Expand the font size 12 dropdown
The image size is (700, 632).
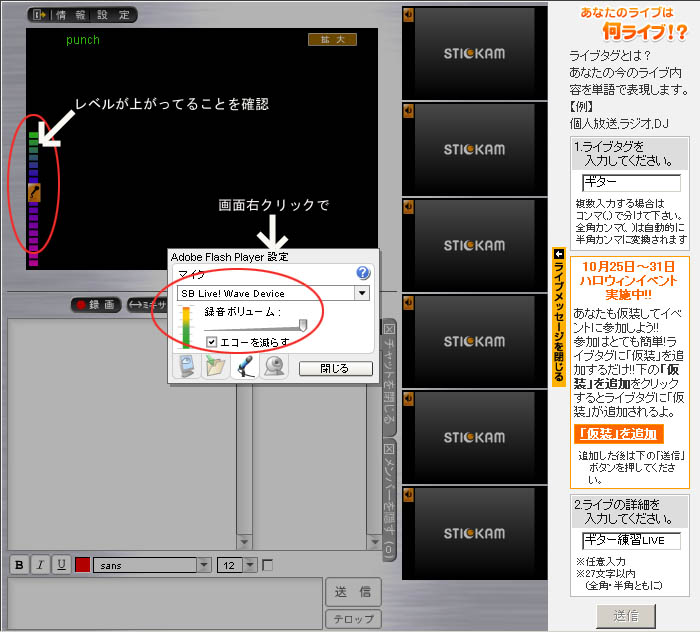(x=250, y=565)
